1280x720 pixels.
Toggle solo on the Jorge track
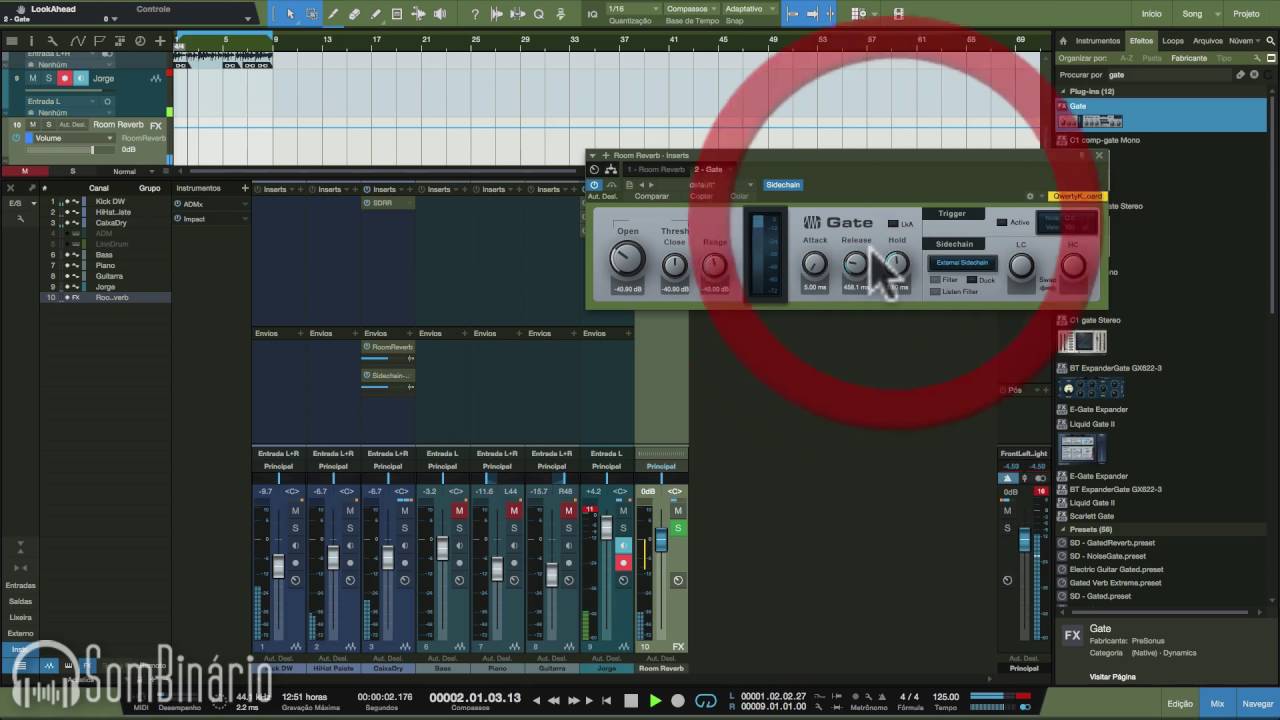(x=48, y=78)
